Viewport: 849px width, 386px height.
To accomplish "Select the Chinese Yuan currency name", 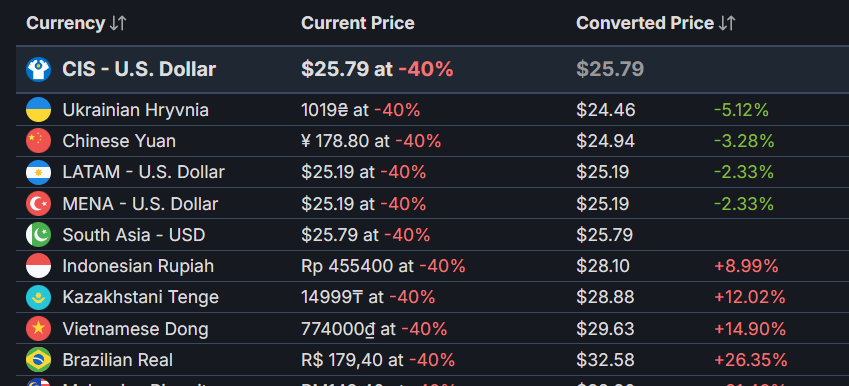I will pyautogui.click(x=119, y=141).
